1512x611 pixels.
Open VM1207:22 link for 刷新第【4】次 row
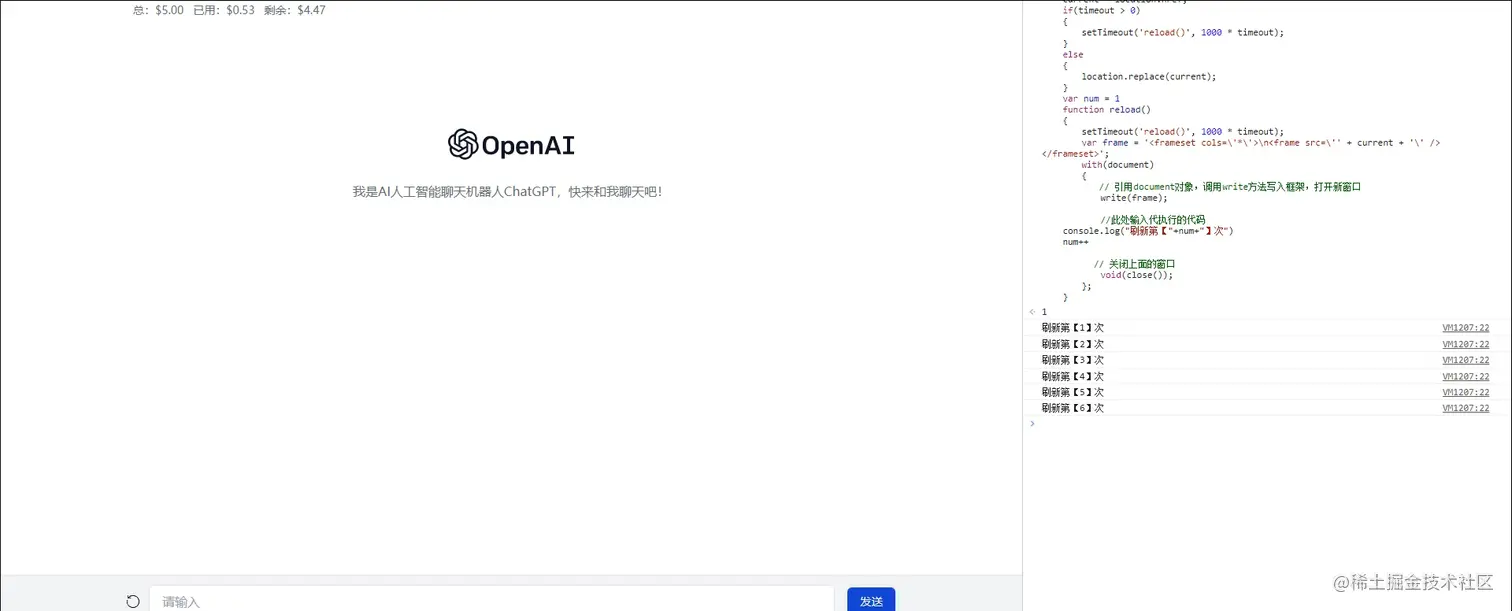[x=1465, y=377]
